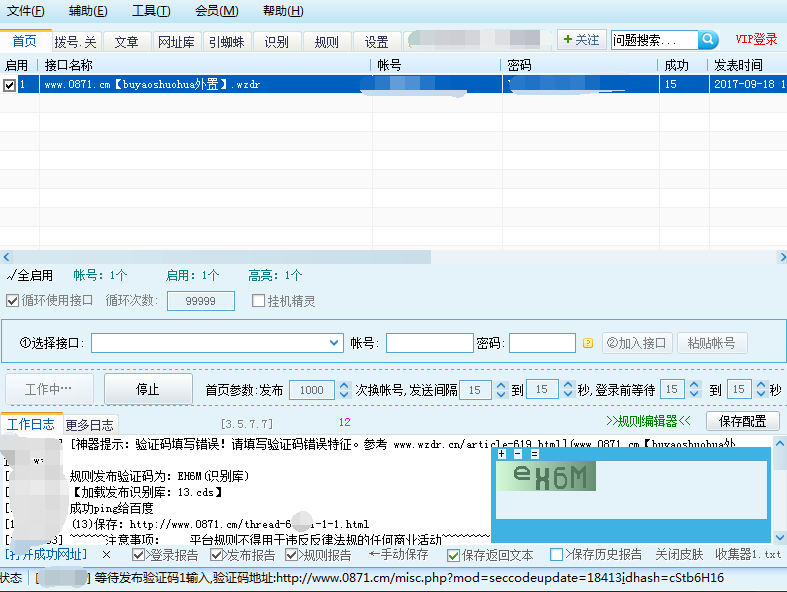Click the captcha panel equals reset icon
This screenshot has width=787, height=592.
point(535,454)
